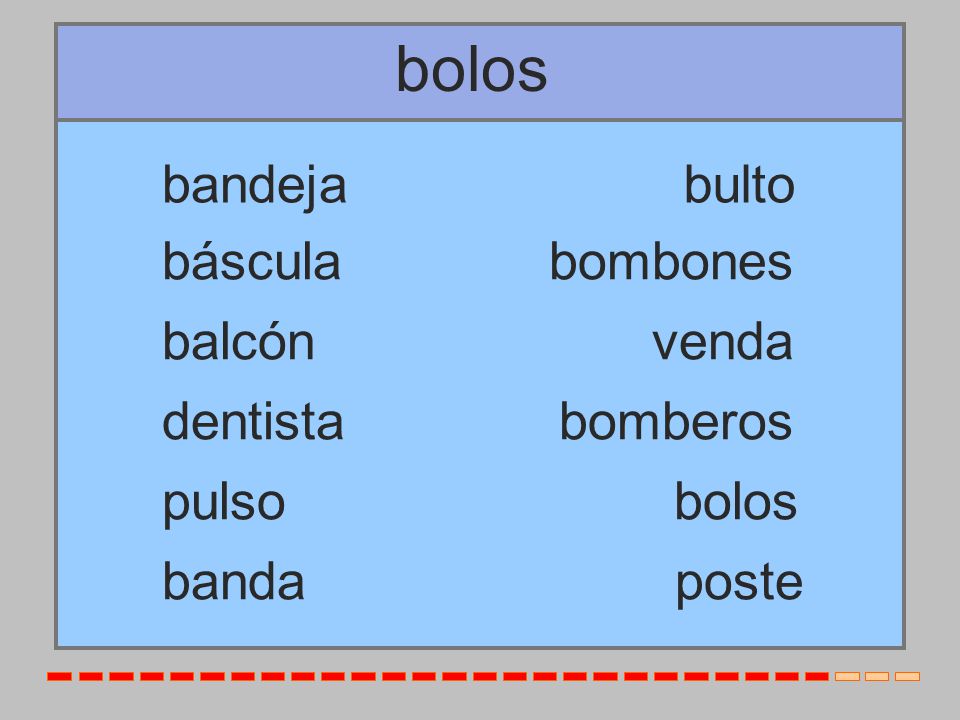Click the word bombones
960x720 pixels.
(x=670, y=261)
